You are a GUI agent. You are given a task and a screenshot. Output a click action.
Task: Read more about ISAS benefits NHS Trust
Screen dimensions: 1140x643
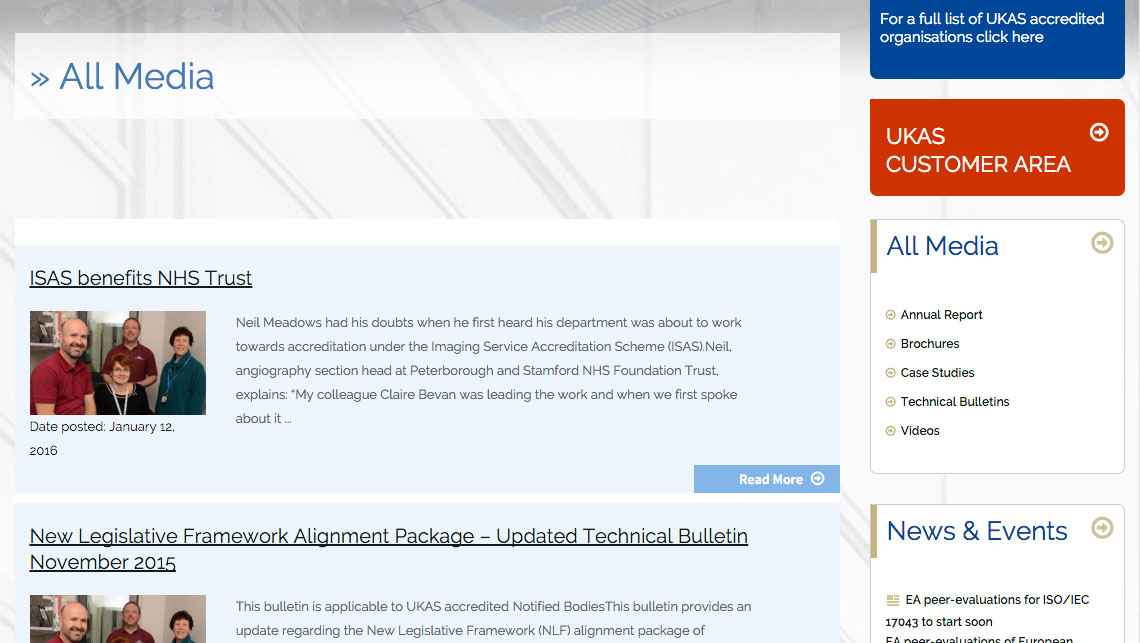point(767,479)
